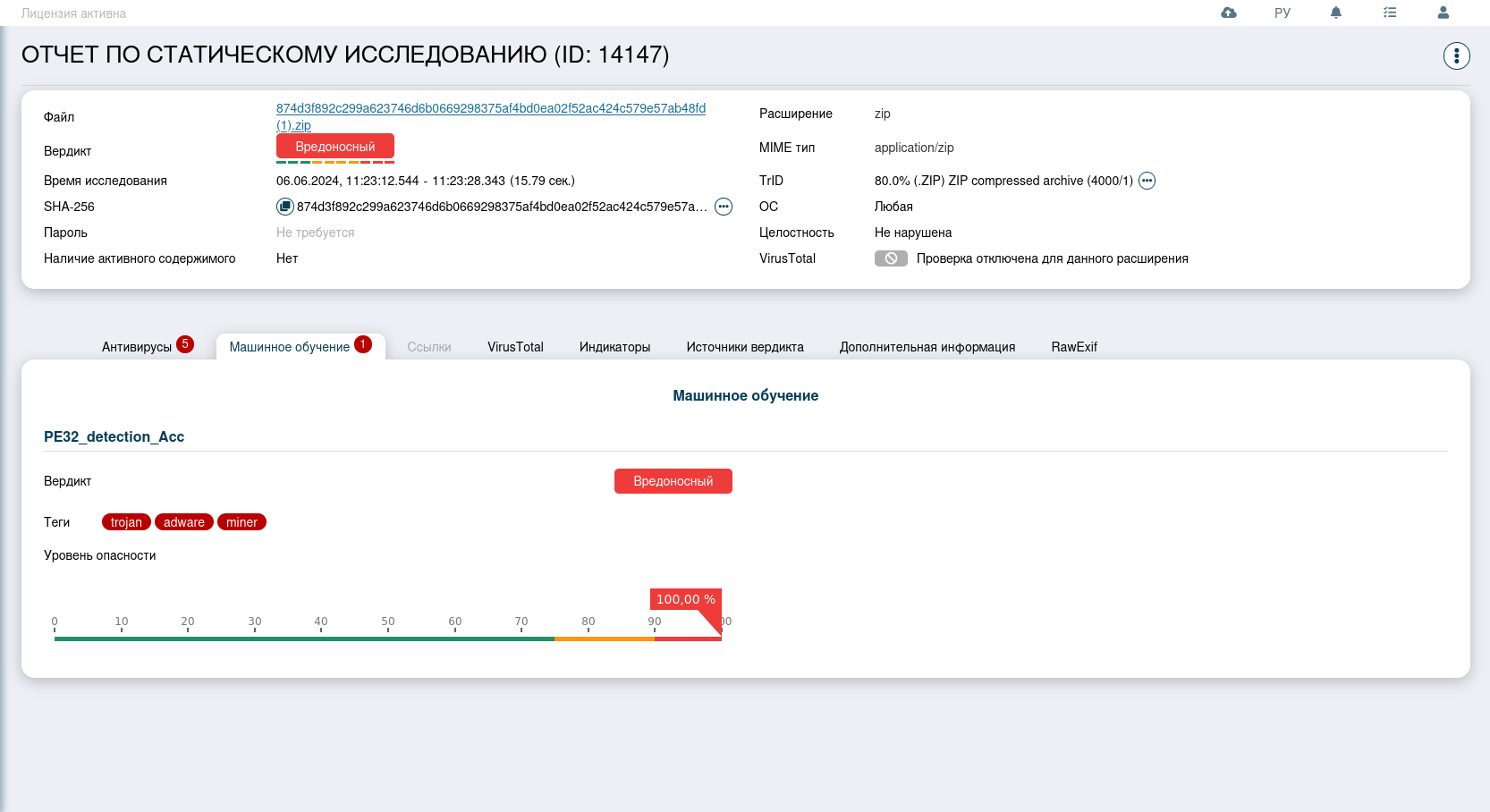Open the Дополнительная информация tab
Viewport: 1490px width, 812px height.
tap(927, 347)
